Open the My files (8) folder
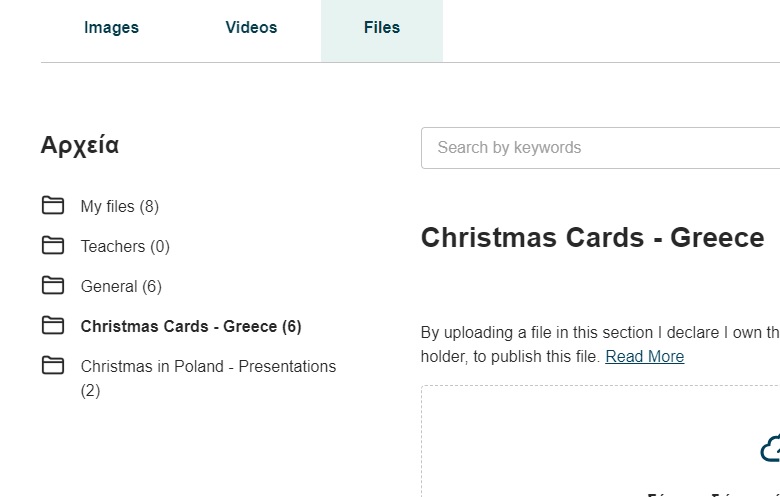 pyautogui.click(x=120, y=206)
